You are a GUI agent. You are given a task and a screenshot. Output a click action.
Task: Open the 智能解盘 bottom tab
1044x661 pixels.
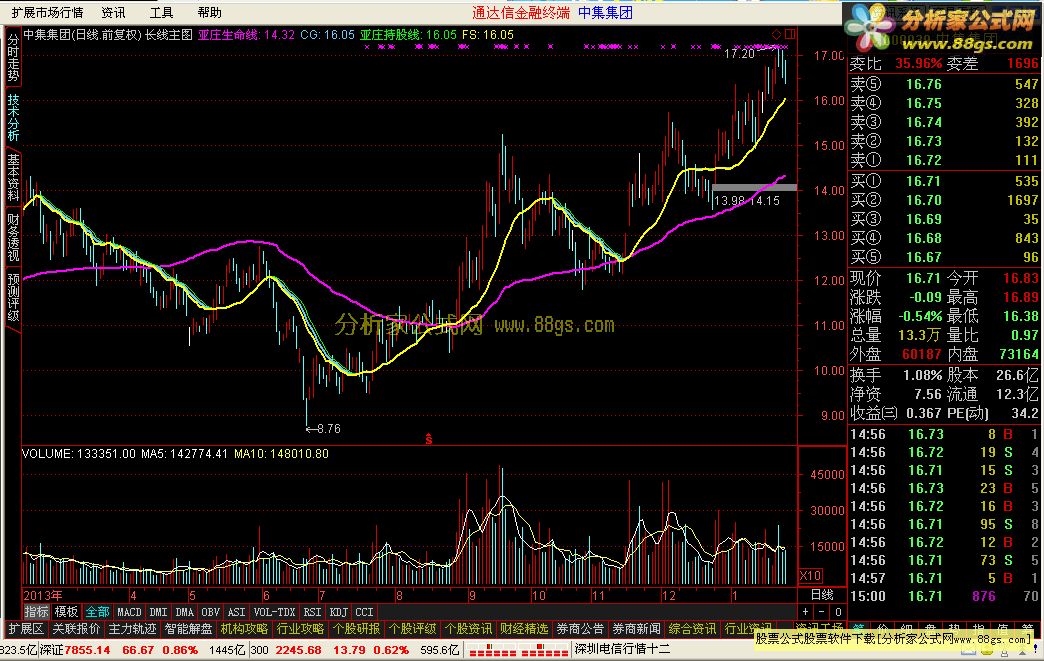coord(188,628)
